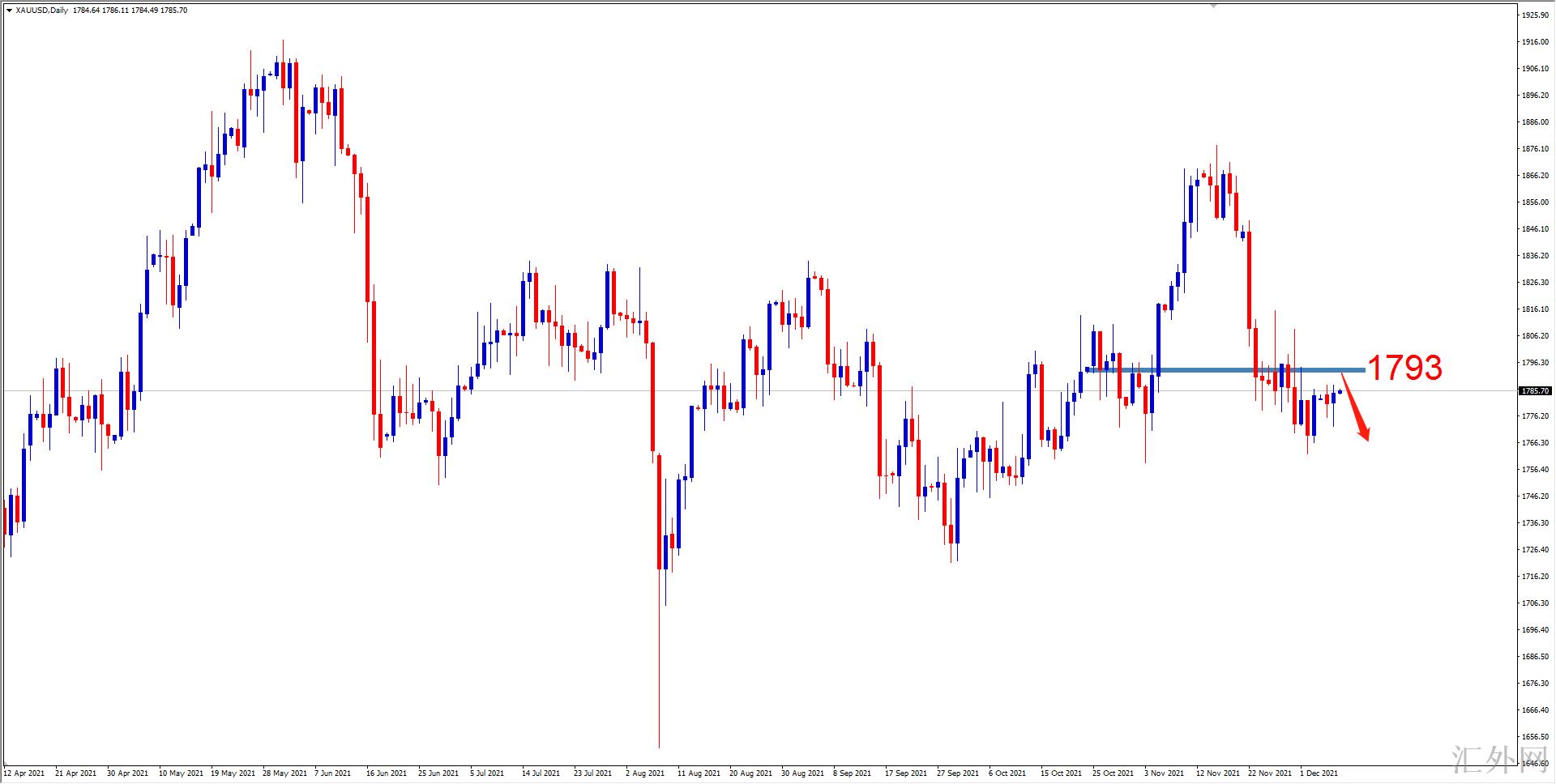Click the triangle arrow before XAUUSD,Daily
The height and width of the screenshot is (784, 1556).
[9, 11]
